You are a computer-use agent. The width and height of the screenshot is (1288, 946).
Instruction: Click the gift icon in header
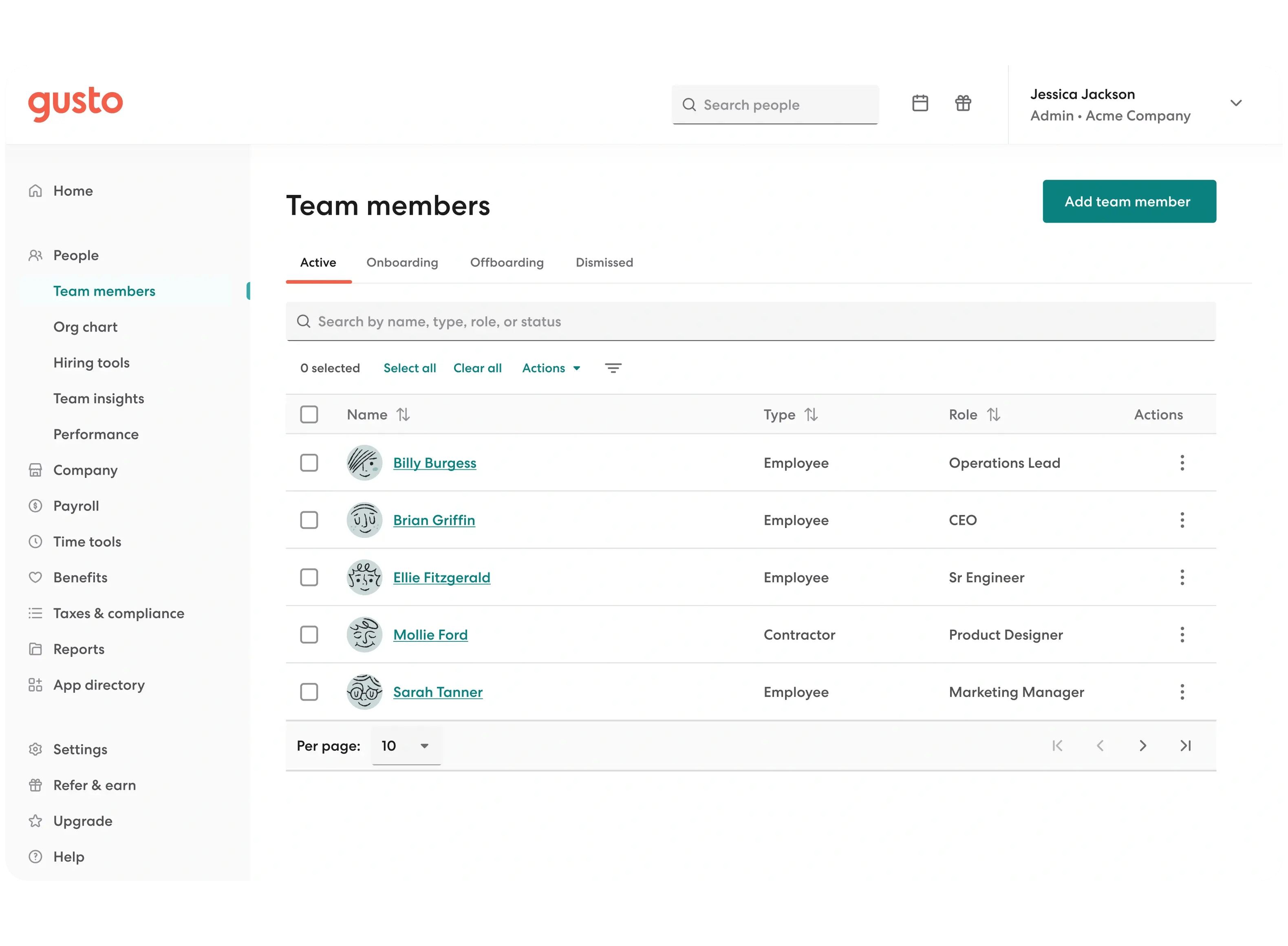point(963,103)
